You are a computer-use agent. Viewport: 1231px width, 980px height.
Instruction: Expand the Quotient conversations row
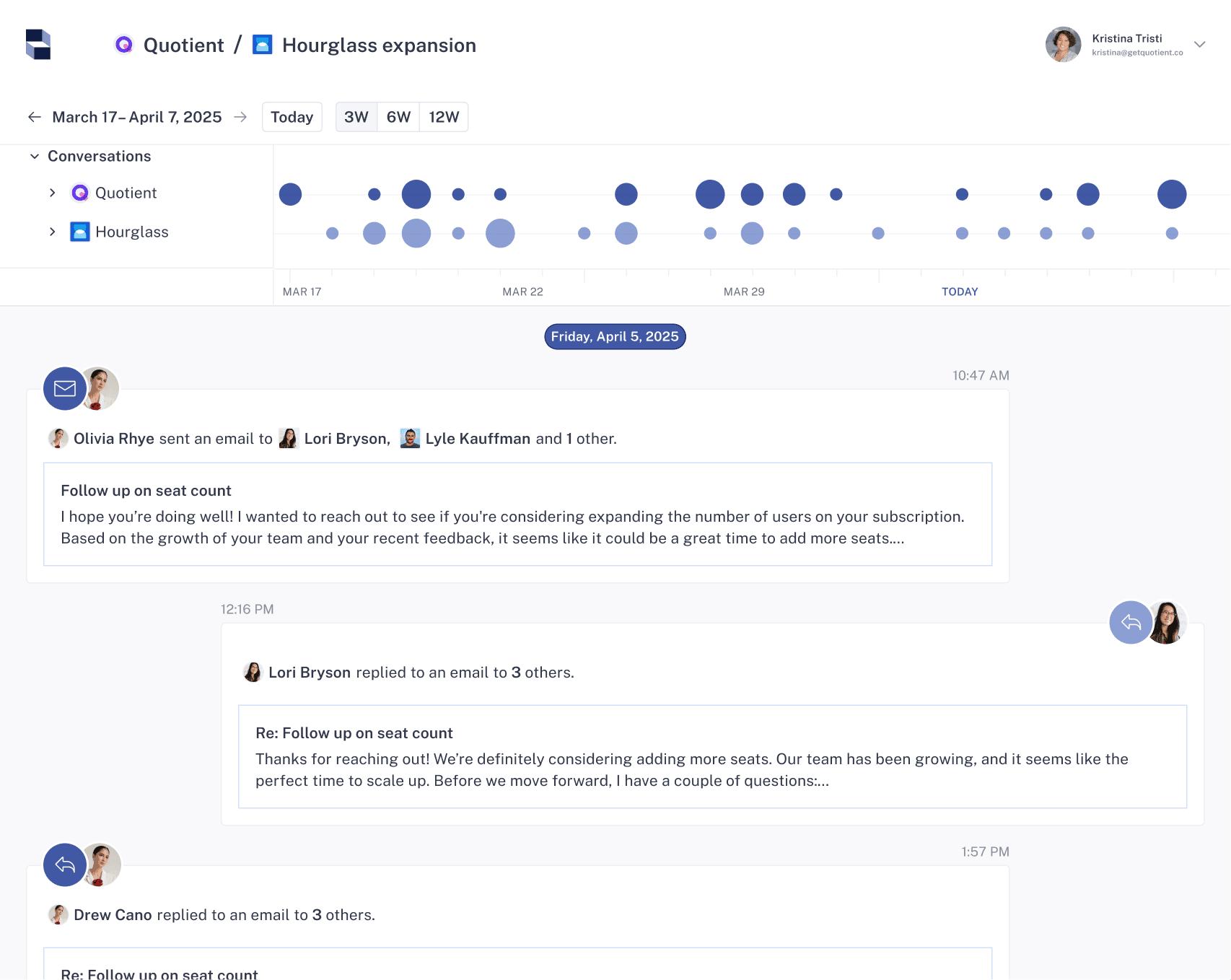pos(52,193)
